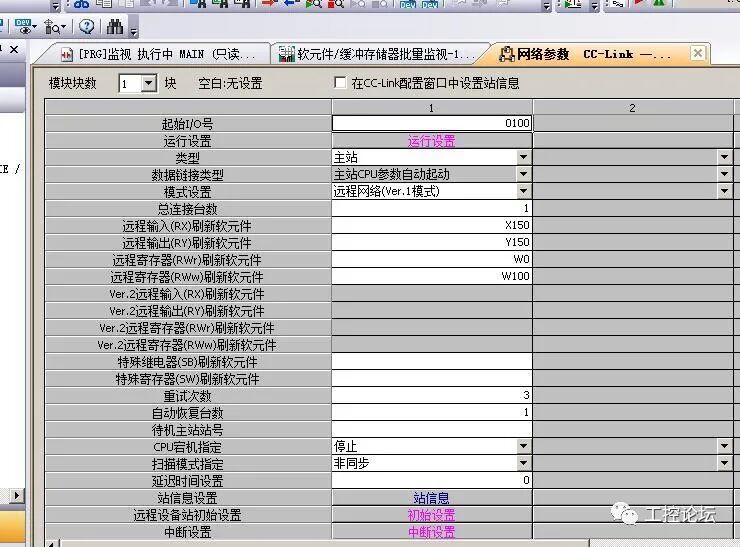Switch to the [PRG]监视 执行中 MAIN tab
Screen dimensions: 740x547
point(158,54)
